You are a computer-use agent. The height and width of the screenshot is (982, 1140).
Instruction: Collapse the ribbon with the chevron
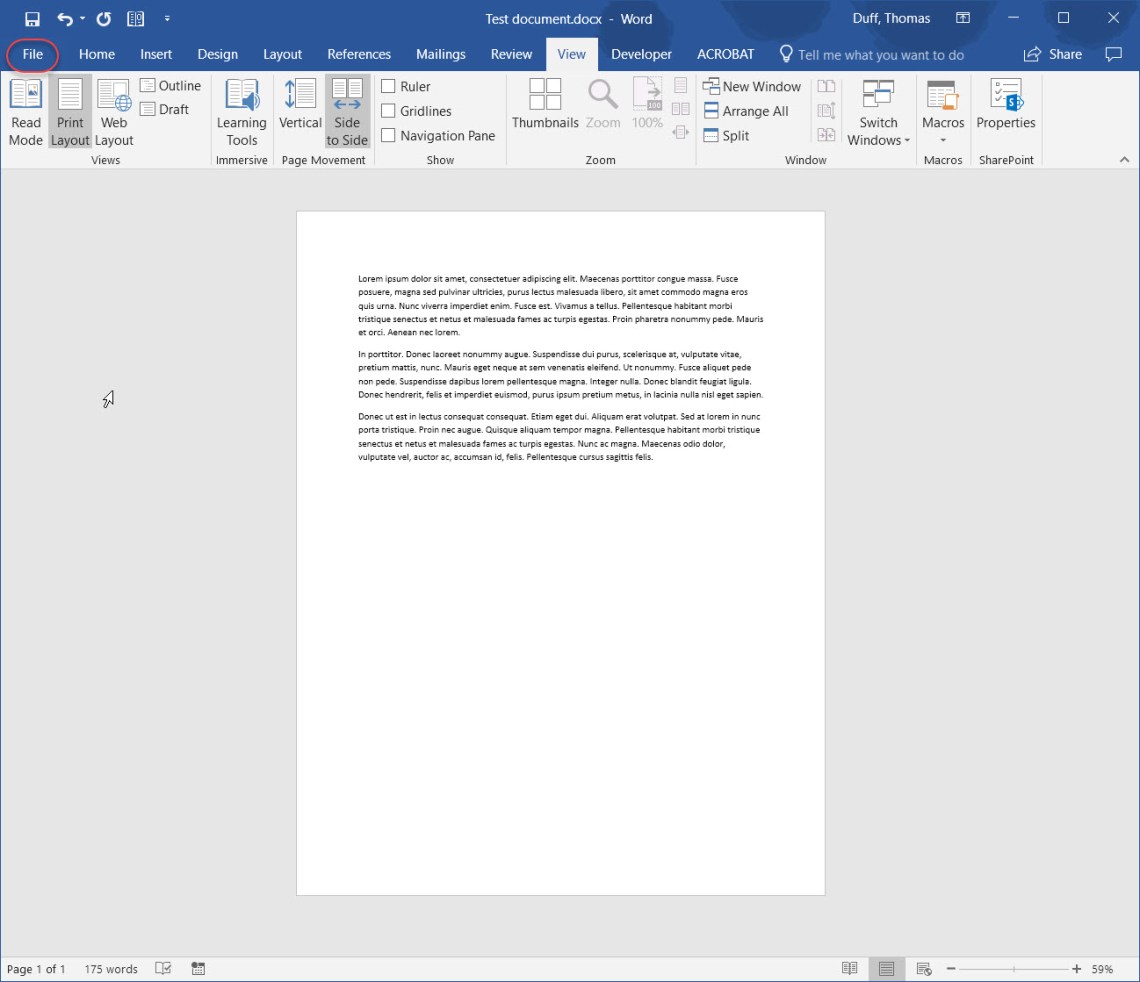point(1123,158)
